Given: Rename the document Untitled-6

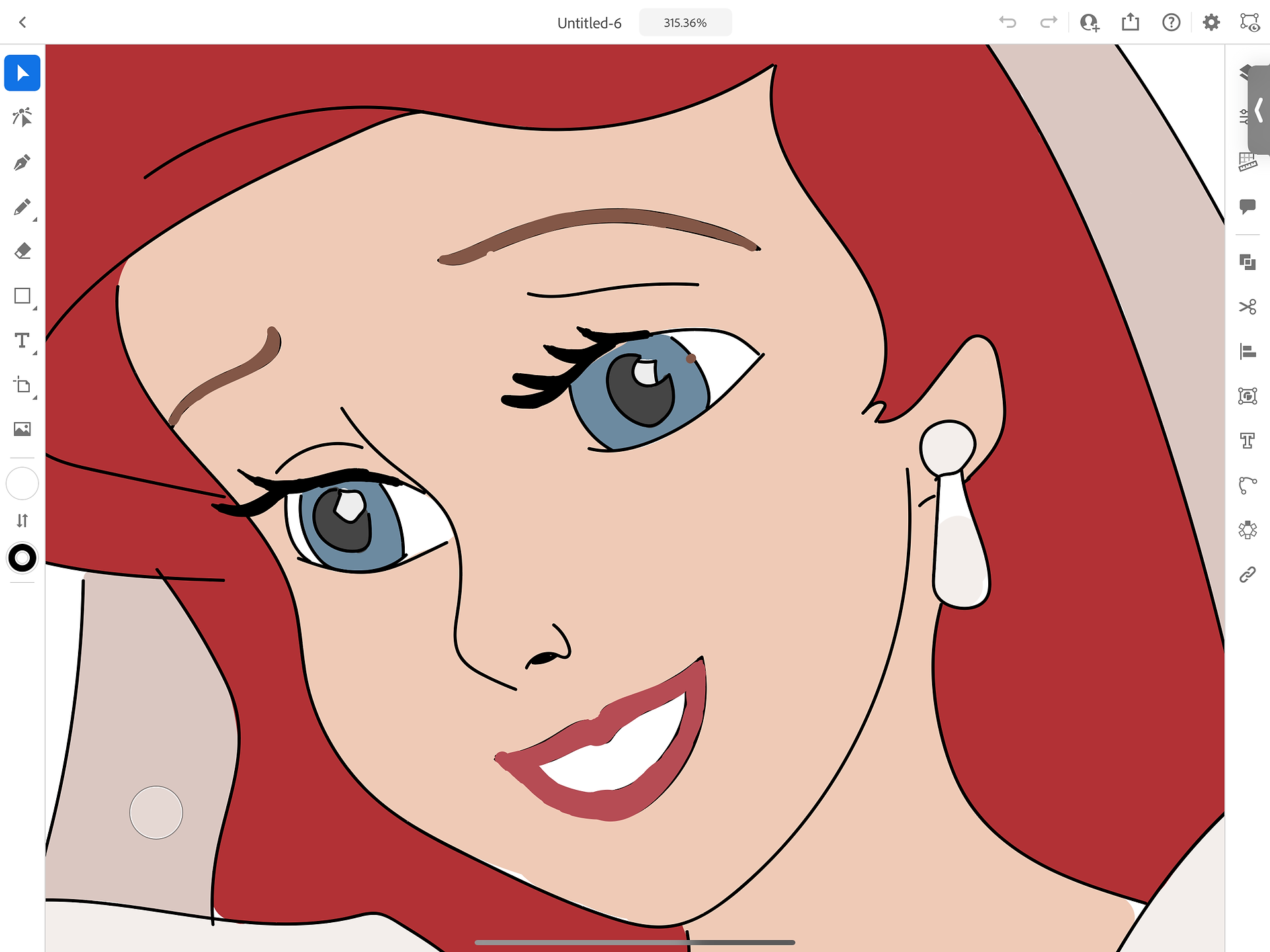Looking at the screenshot, I should [x=589, y=23].
